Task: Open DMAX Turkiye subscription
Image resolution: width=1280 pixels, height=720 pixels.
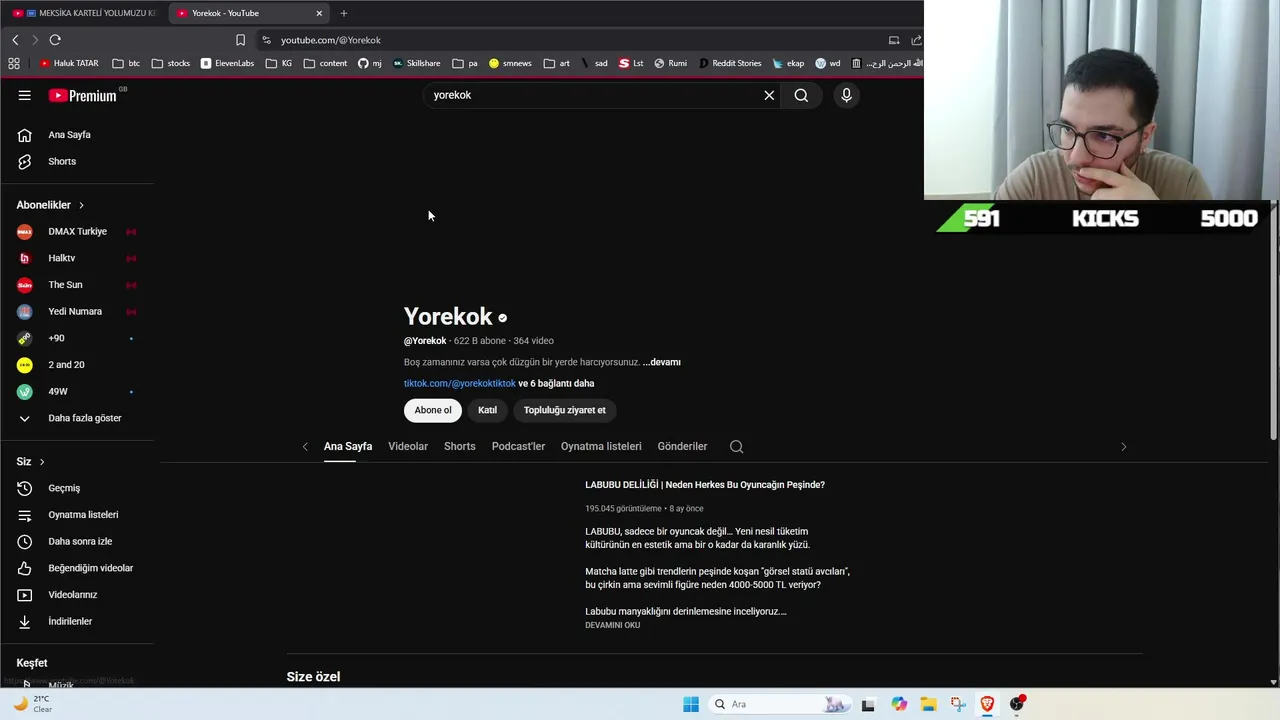Action: click(x=78, y=231)
